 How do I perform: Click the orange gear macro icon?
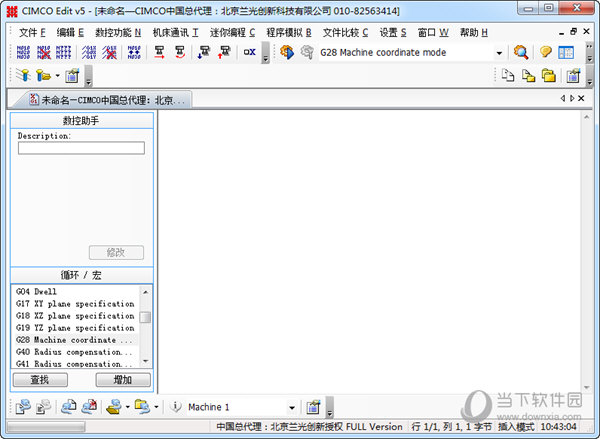pos(287,52)
